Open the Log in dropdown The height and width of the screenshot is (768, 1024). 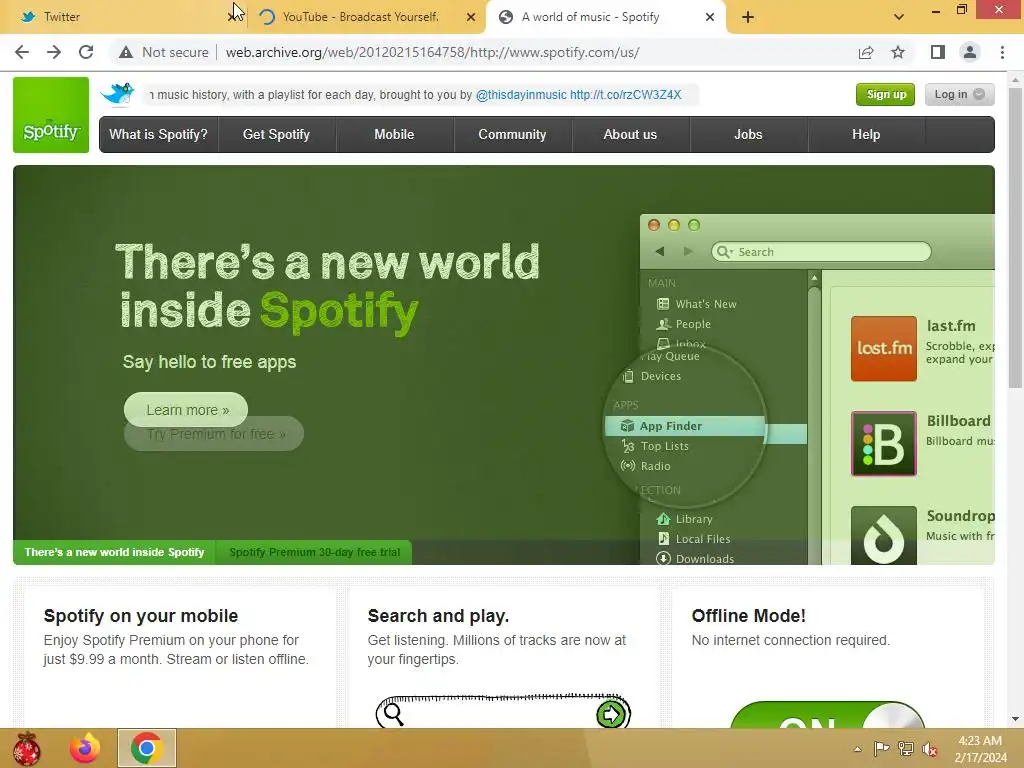(x=959, y=94)
